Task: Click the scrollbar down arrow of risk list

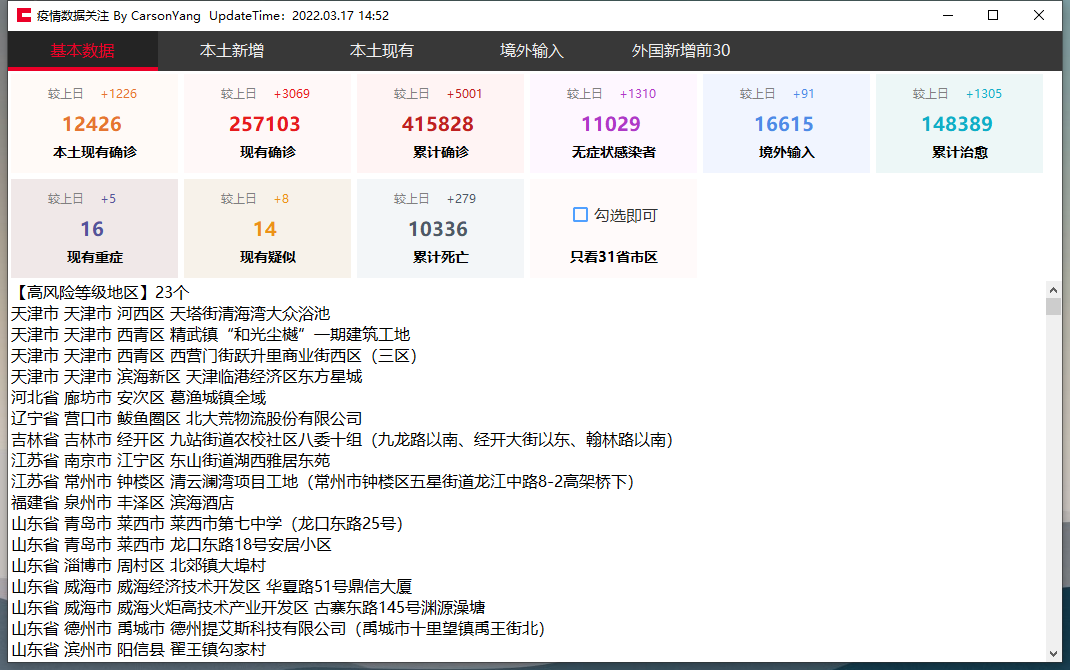Action: [1053, 653]
